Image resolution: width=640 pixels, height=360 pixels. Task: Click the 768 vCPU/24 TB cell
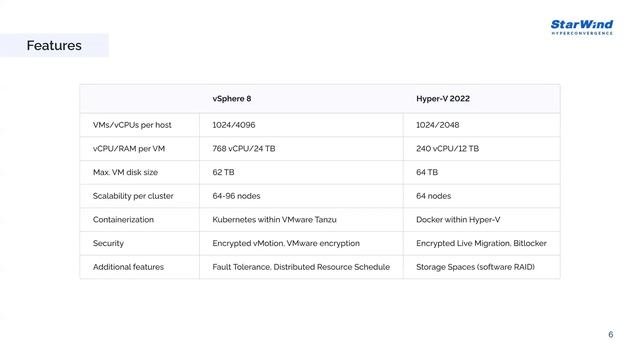[x=244, y=149]
